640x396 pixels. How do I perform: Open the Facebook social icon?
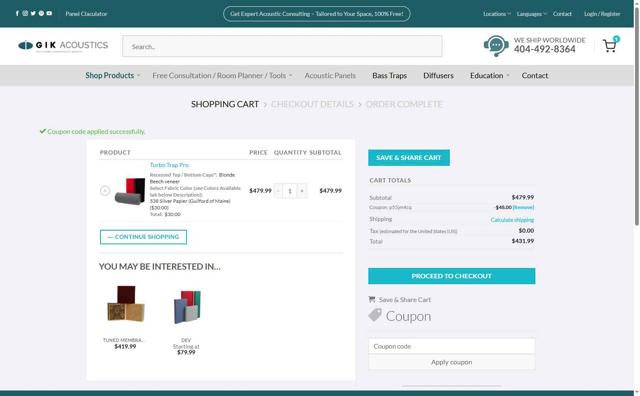click(x=17, y=13)
